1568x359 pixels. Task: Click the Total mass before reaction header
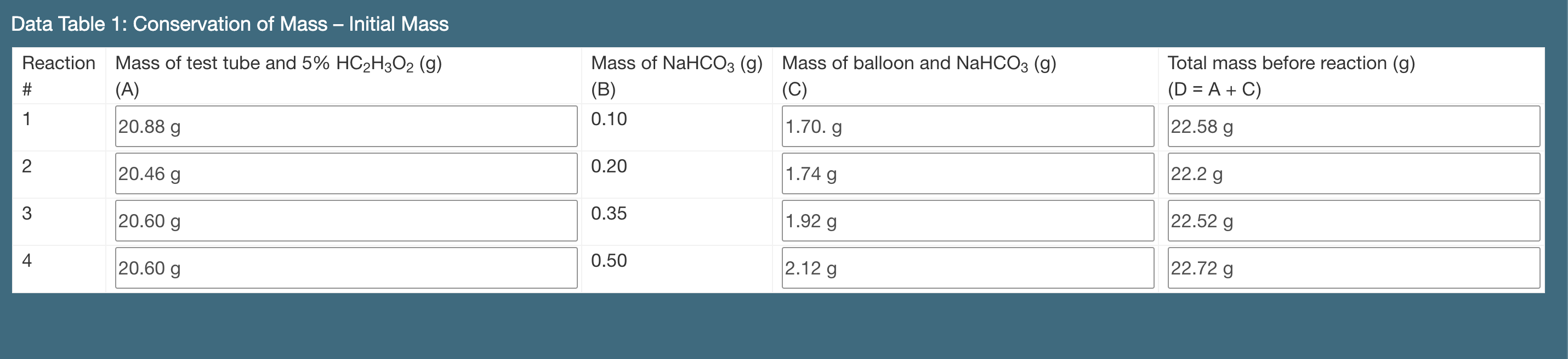click(x=1291, y=63)
